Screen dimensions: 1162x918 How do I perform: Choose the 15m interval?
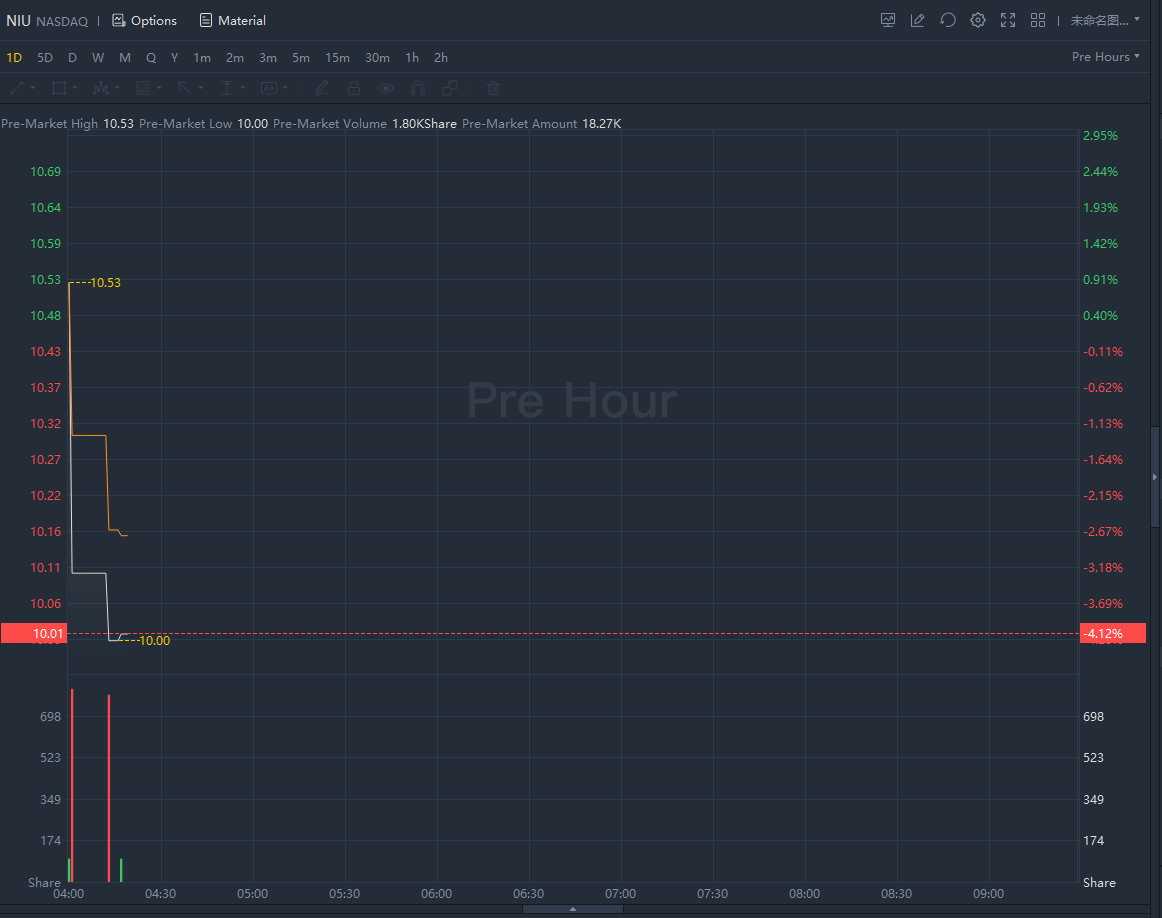[x=337, y=58]
